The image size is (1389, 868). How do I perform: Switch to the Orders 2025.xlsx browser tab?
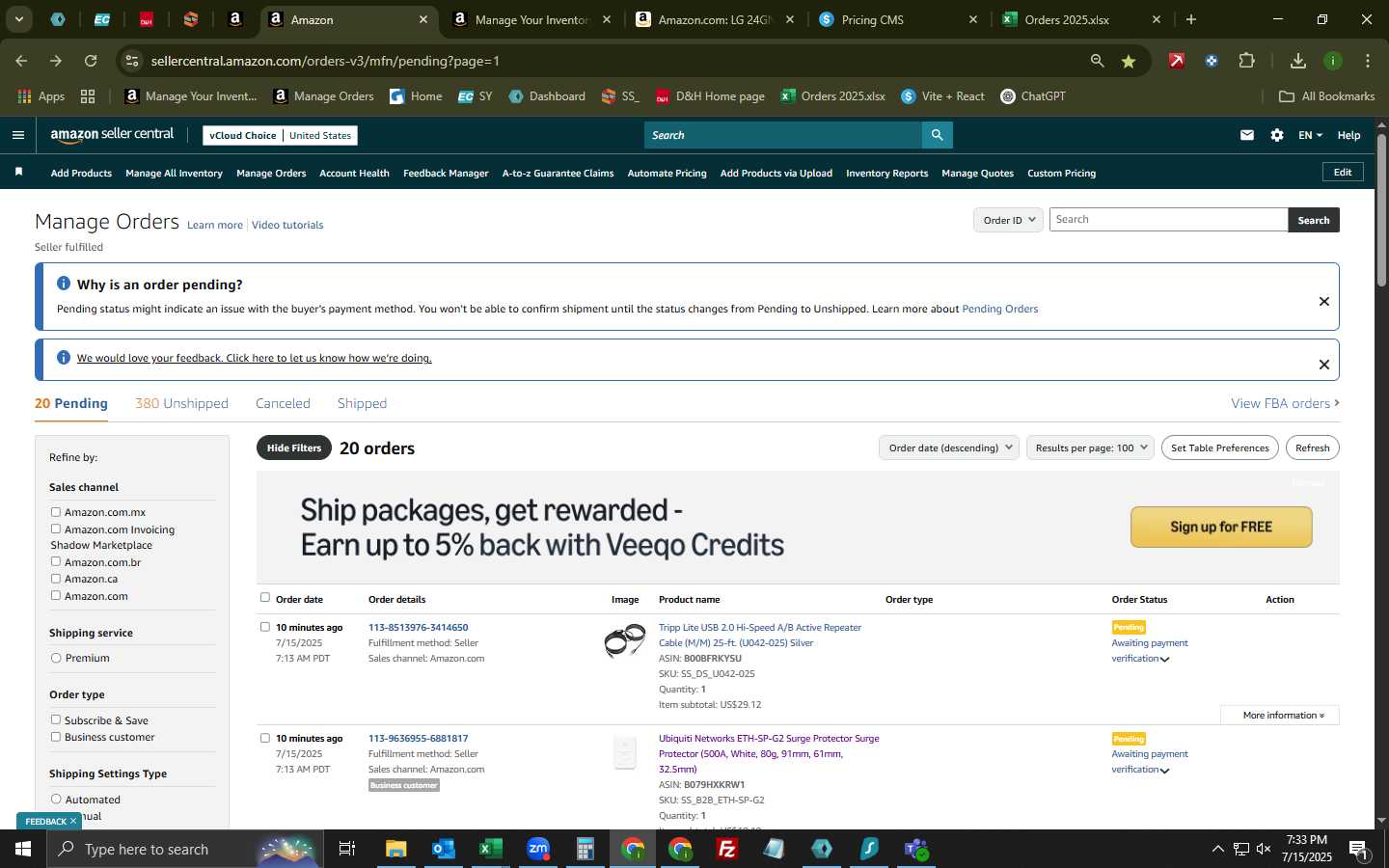coord(1067,19)
